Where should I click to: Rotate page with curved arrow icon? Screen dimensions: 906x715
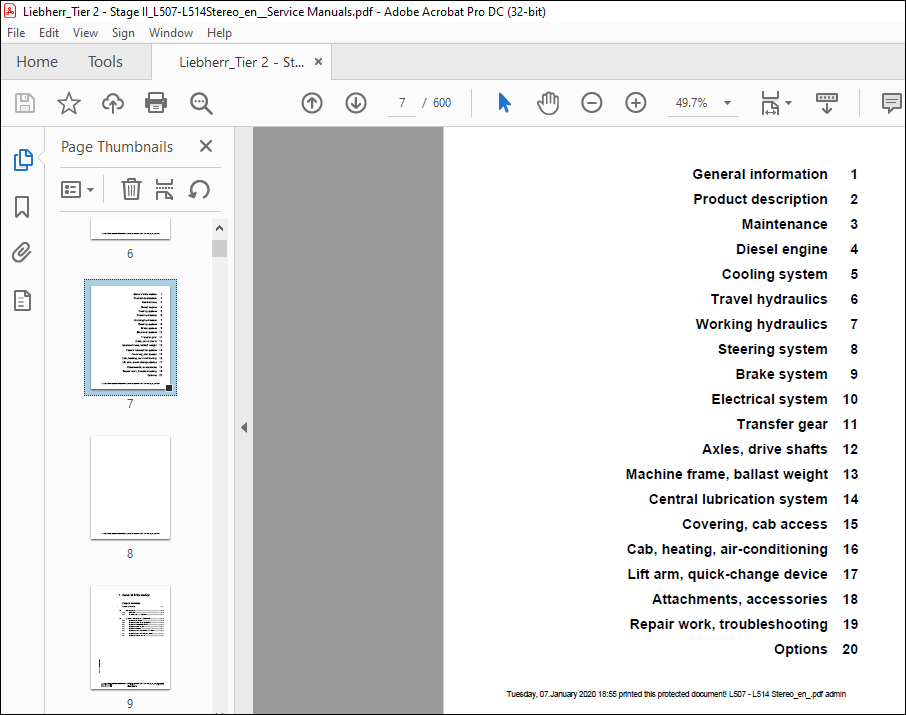pos(199,190)
